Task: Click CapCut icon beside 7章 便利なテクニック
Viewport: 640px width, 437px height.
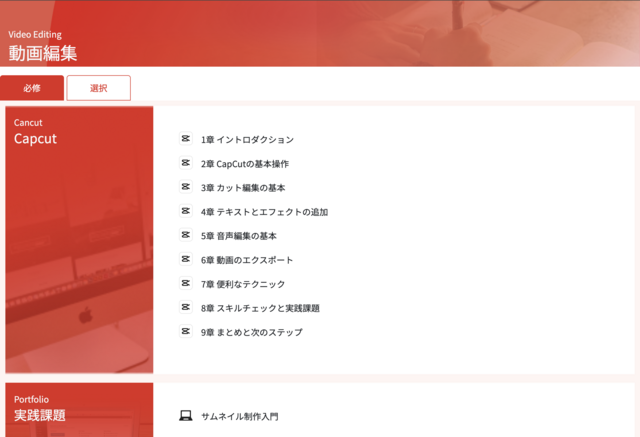Action: pyautogui.click(x=185, y=283)
